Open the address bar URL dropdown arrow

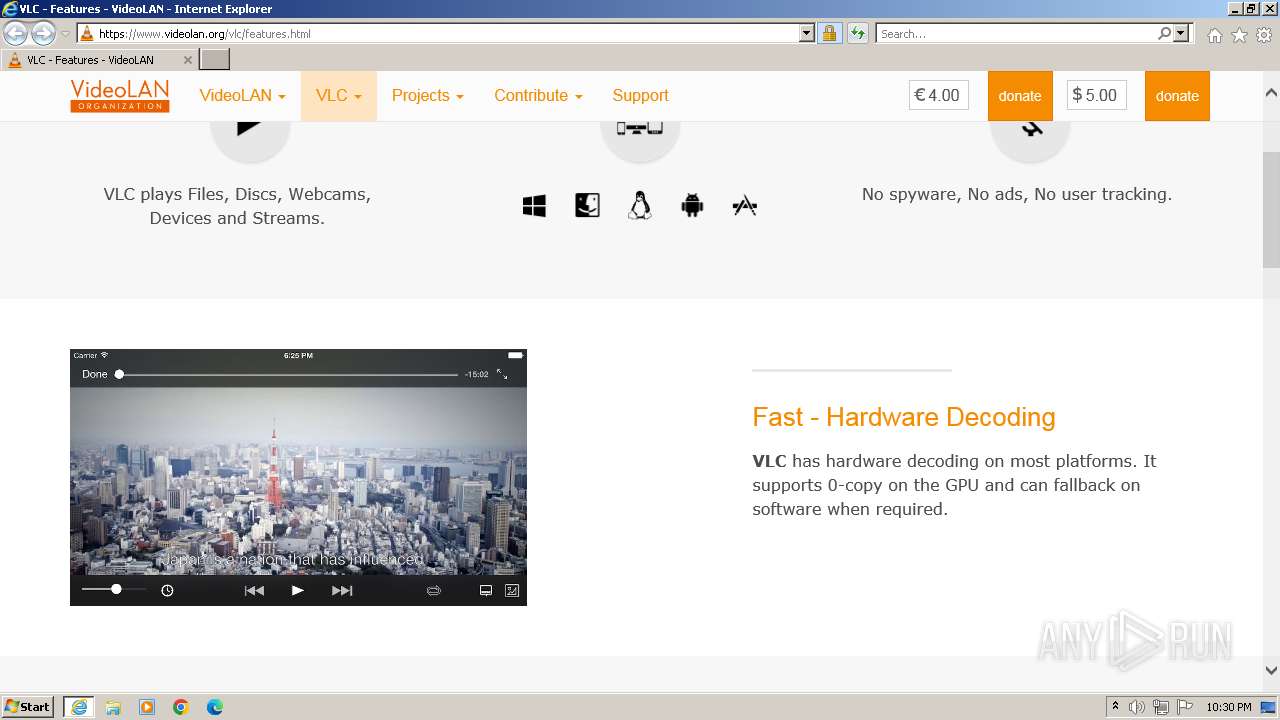pyautogui.click(x=807, y=33)
